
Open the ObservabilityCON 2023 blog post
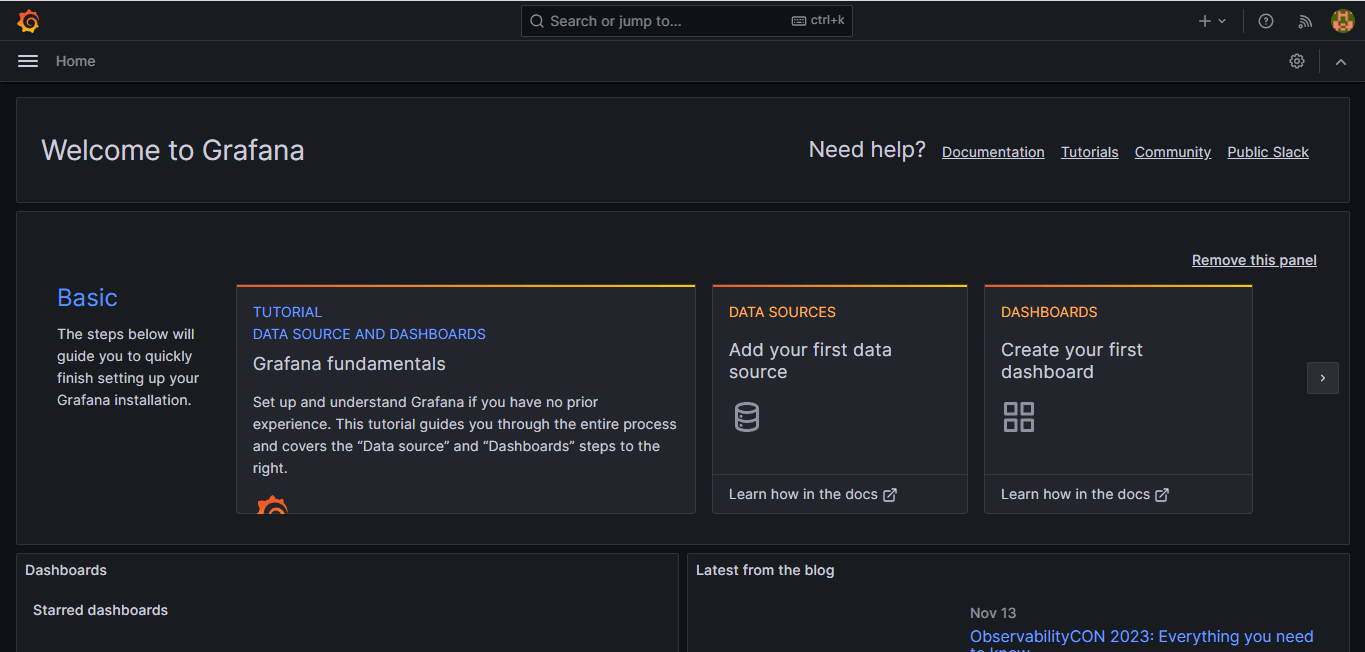coord(1140,636)
